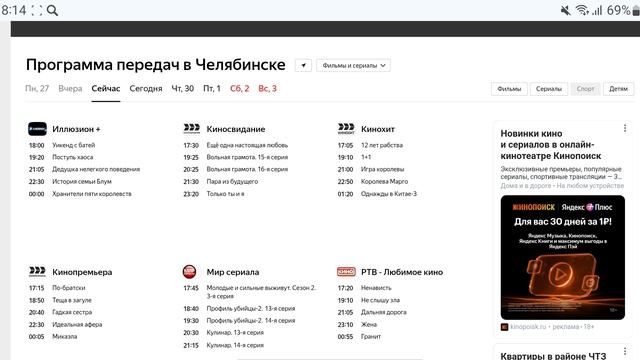The width and height of the screenshot is (640, 360).
Task: Open the Кинопремьера channel title link
Action: (82, 272)
